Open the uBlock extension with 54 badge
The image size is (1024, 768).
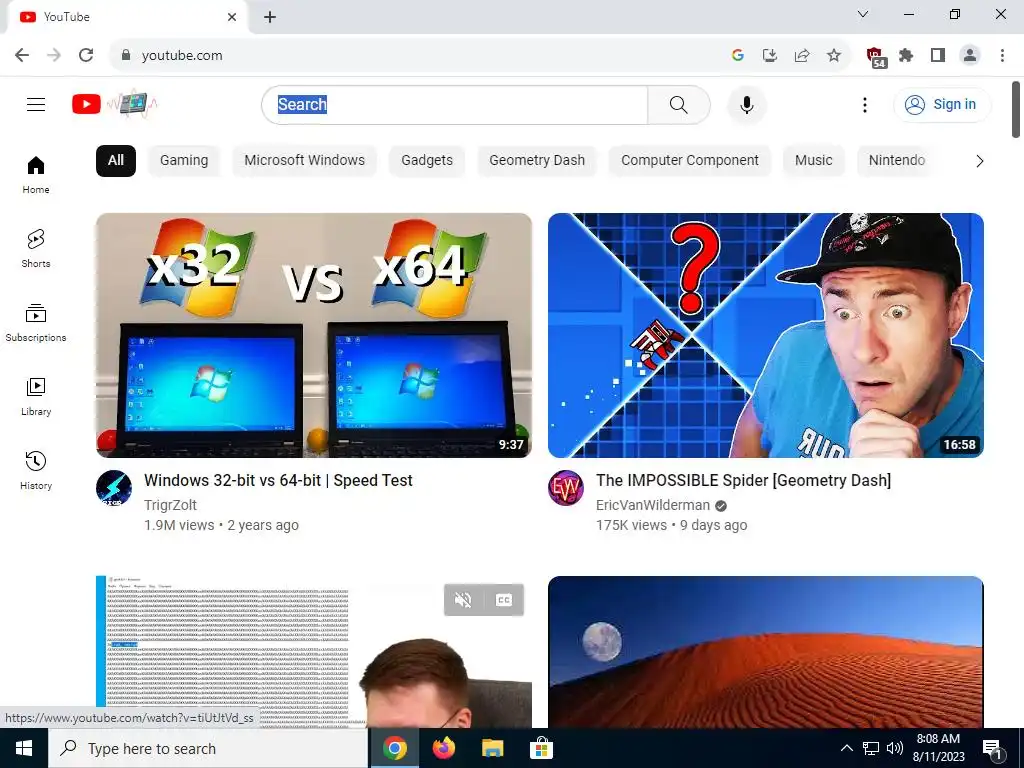[875, 57]
